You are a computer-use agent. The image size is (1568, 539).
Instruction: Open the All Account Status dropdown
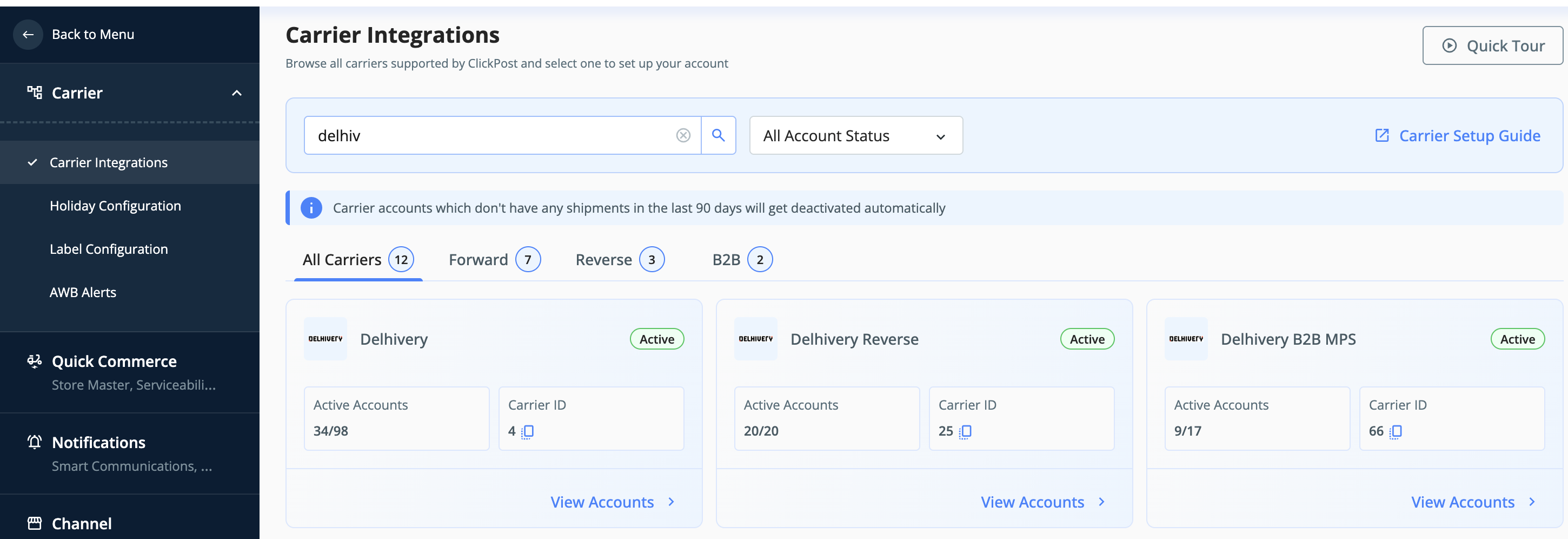(856, 135)
